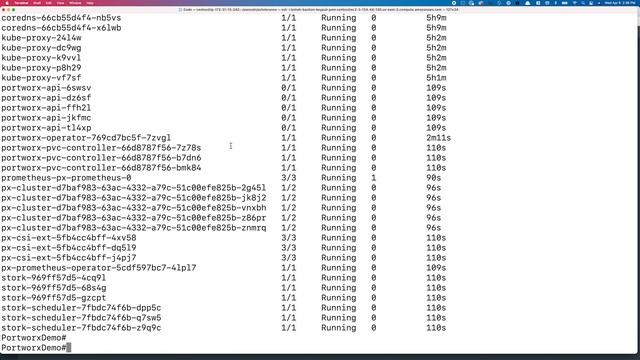640x360 pixels.
Task: Select pod name kube-proxy-dc9wg
Action: pos(41,48)
